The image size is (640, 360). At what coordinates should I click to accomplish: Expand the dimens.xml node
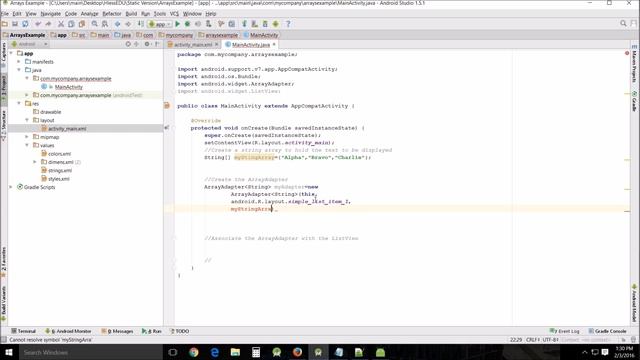tap(35, 162)
